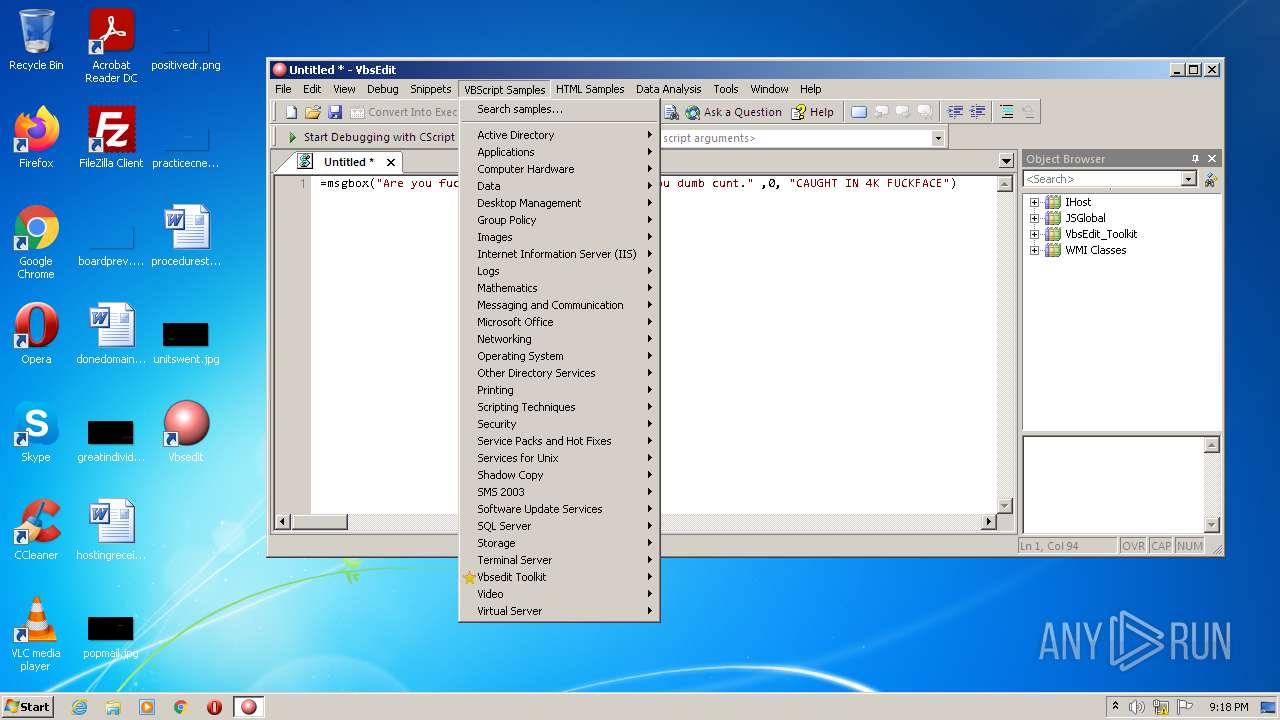
Task: Open the document list dropdown above editor
Action: [x=1006, y=161]
